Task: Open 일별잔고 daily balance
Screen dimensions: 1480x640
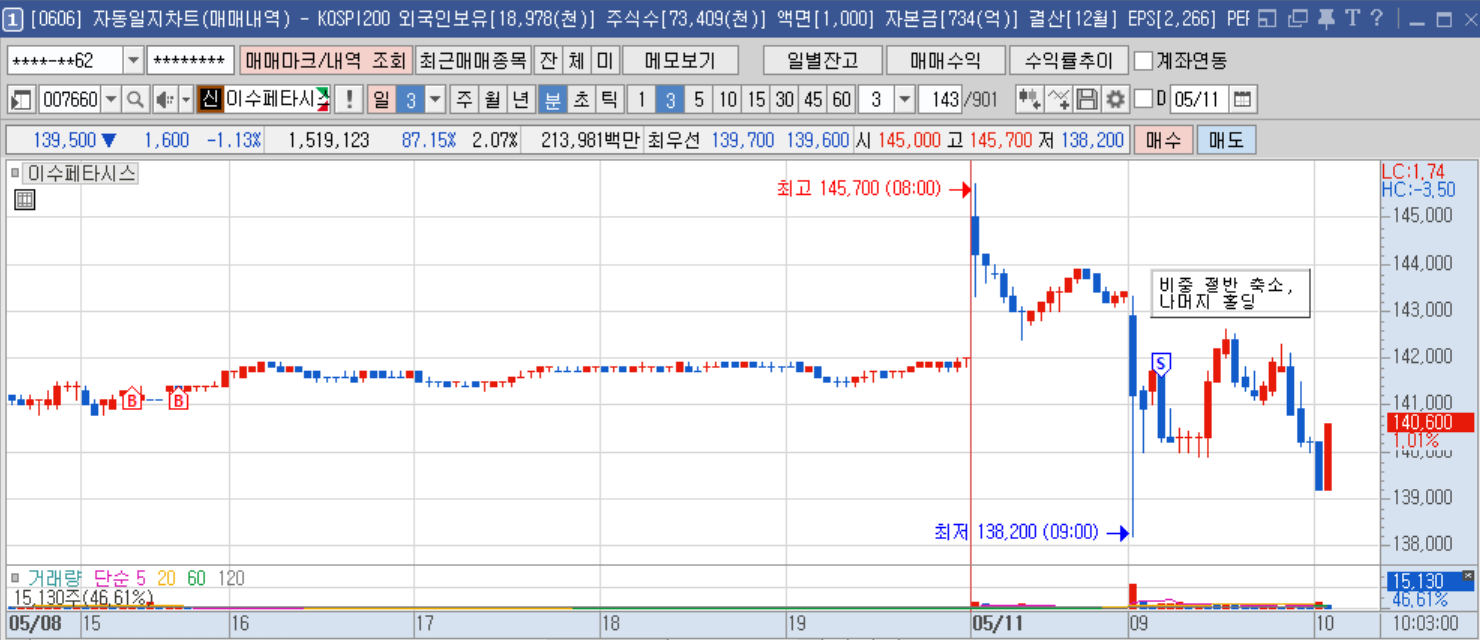Action: [x=822, y=60]
